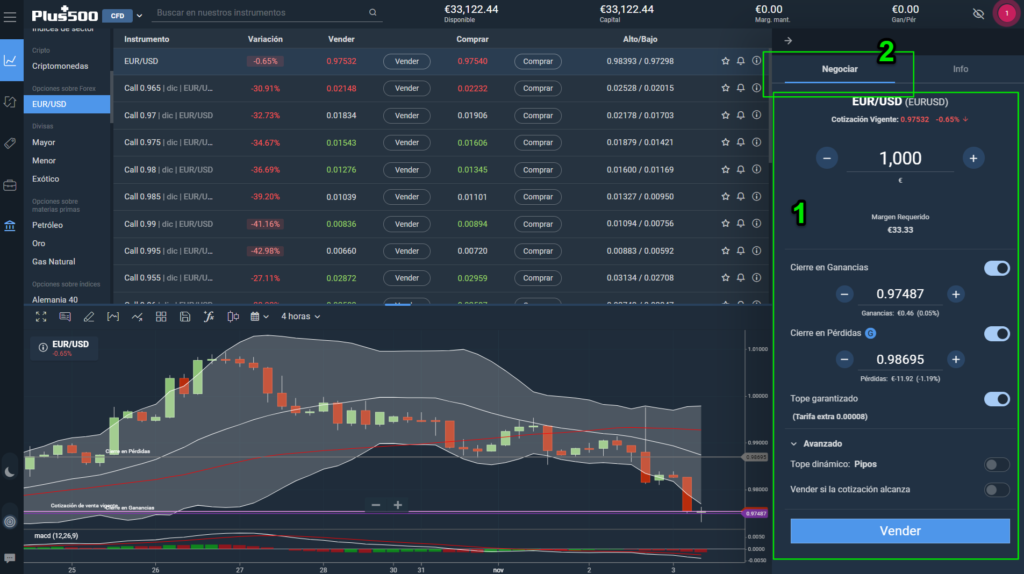The height and width of the screenshot is (574, 1024).
Task: Decrease Cierre en Pérdidas price
Action: (844, 360)
